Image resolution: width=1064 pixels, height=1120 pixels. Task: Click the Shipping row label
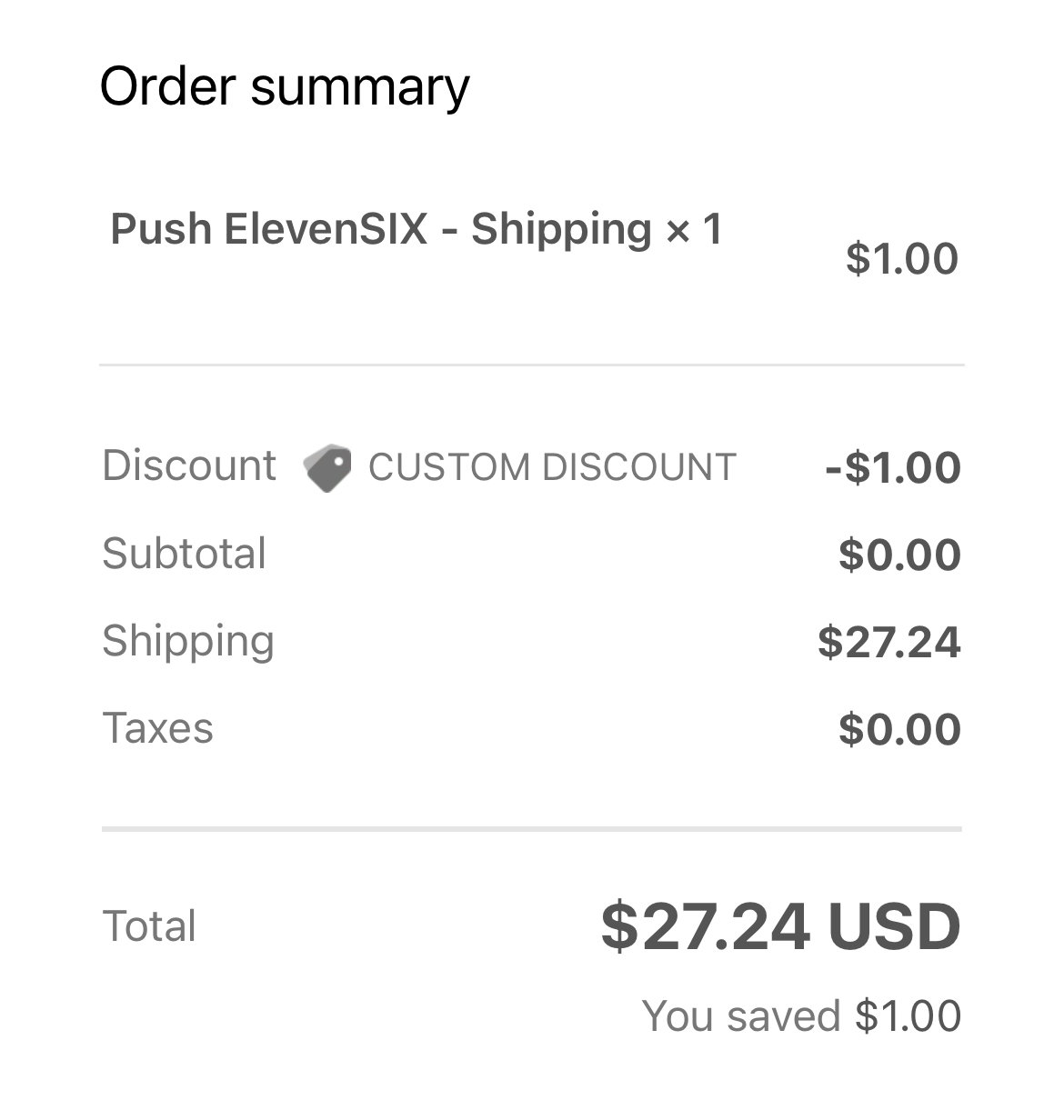[188, 642]
